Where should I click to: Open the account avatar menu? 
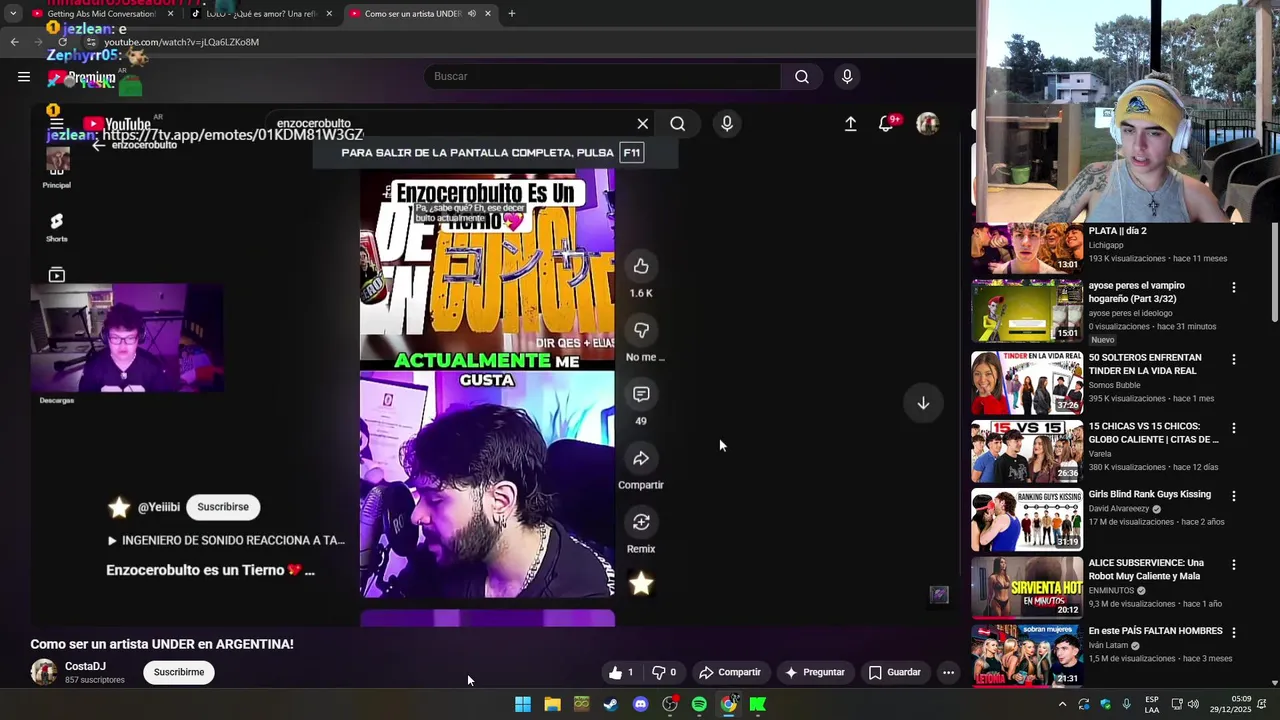(928, 124)
